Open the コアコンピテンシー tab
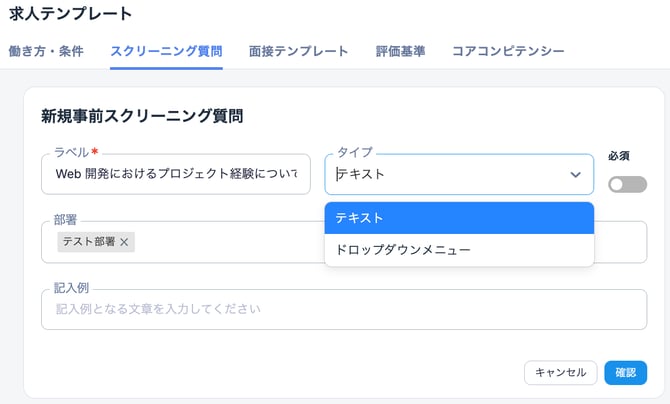670x404 pixels. pos(508,51)
